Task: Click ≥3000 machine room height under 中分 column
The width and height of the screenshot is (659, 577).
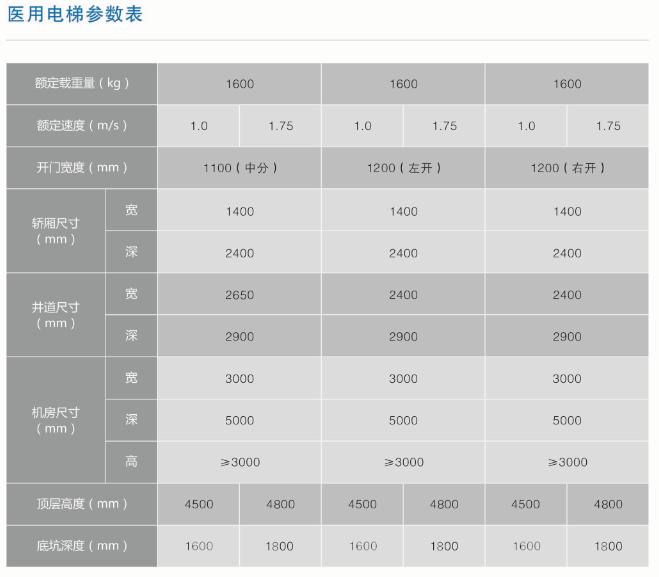Action: coord(239,462)
